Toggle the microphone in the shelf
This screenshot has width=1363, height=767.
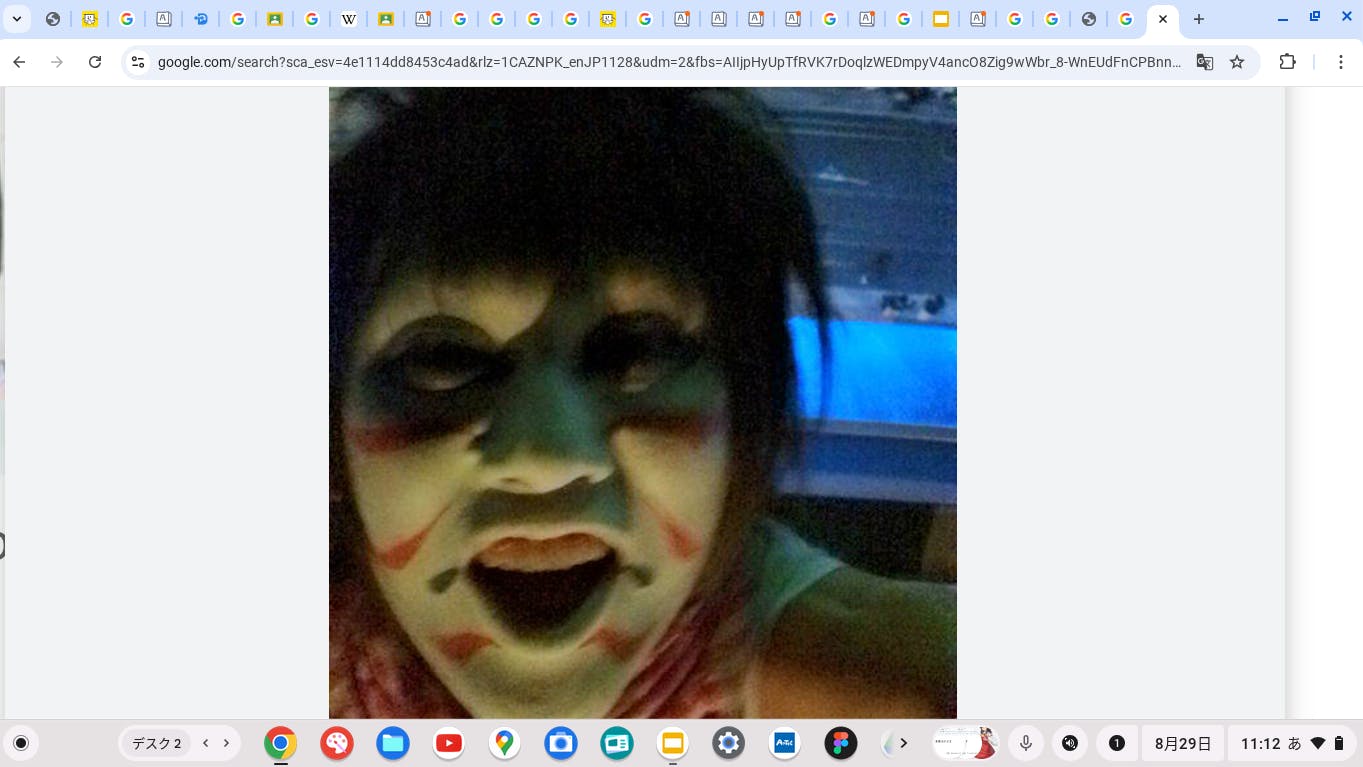pyautogui.click(x=1026, y=743)
